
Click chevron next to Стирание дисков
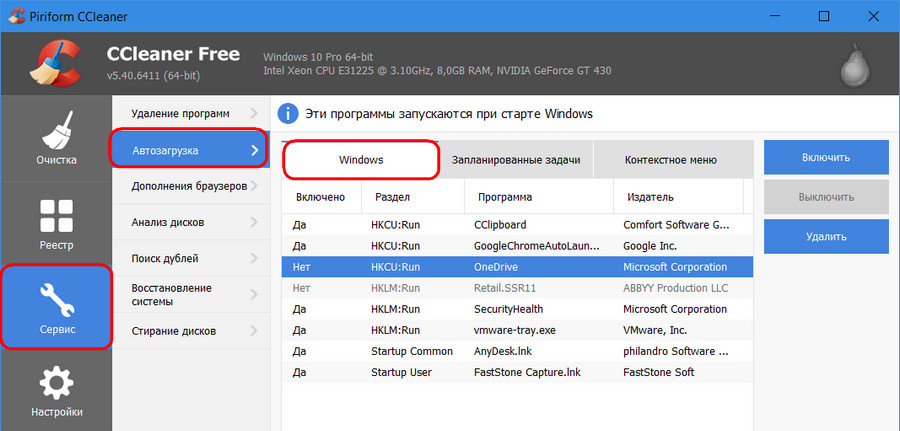pos(254,331)
